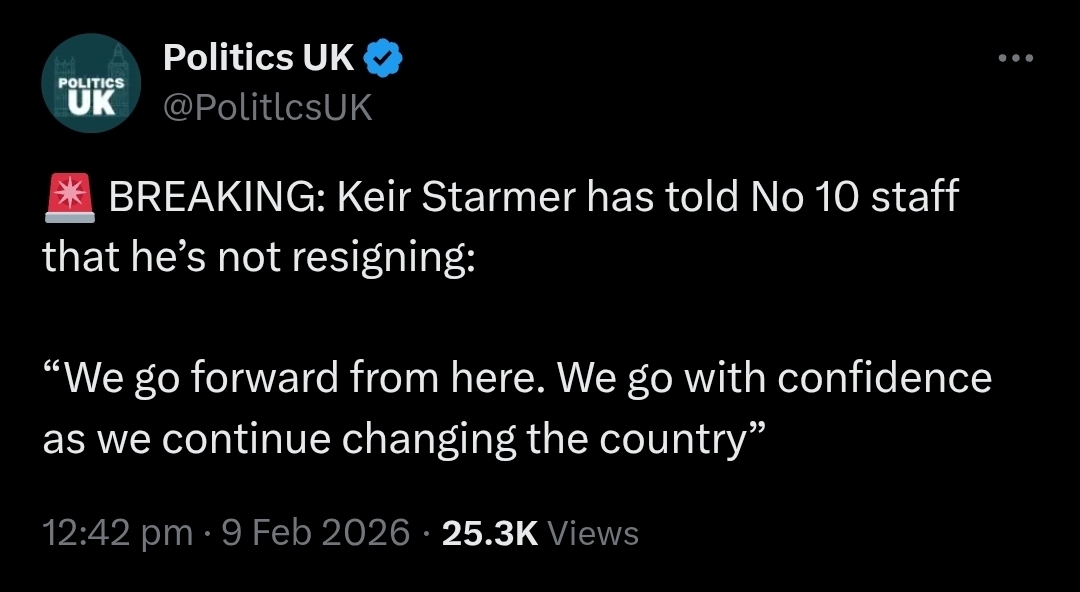Click the 9 Feb 2026 date
This screenshot has width=1080, height=592.
pyautogui.click(x=315, y=532)
